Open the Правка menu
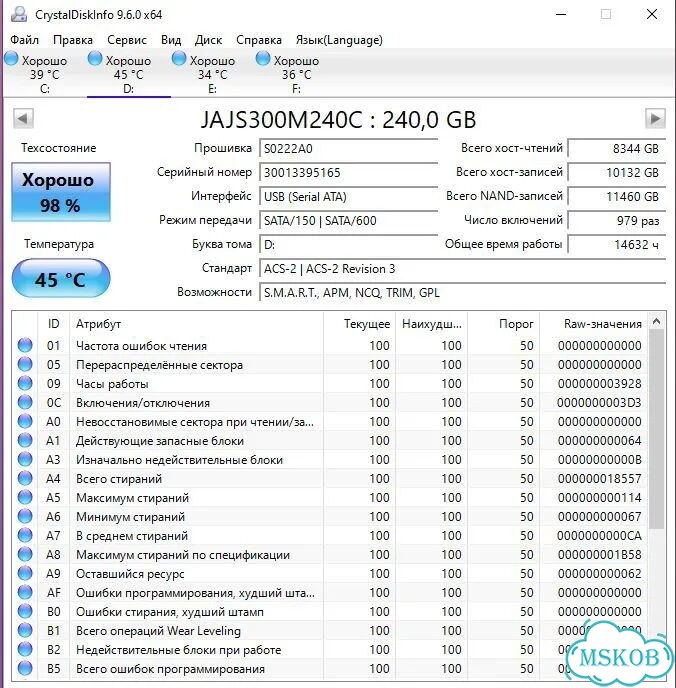 (x=73, y=40)
